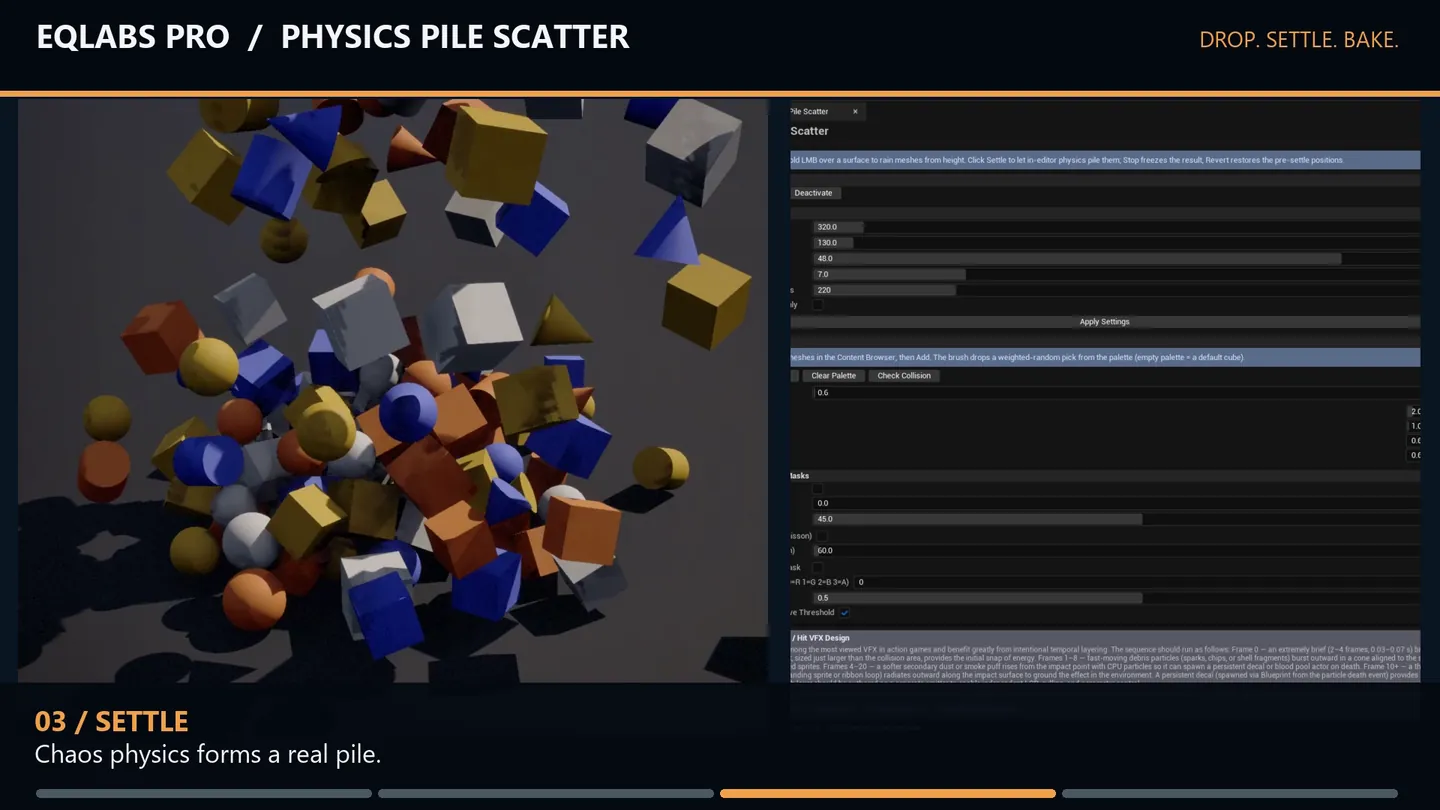Toggle the mask checkbox below 60.0 field

pos(818,567)
